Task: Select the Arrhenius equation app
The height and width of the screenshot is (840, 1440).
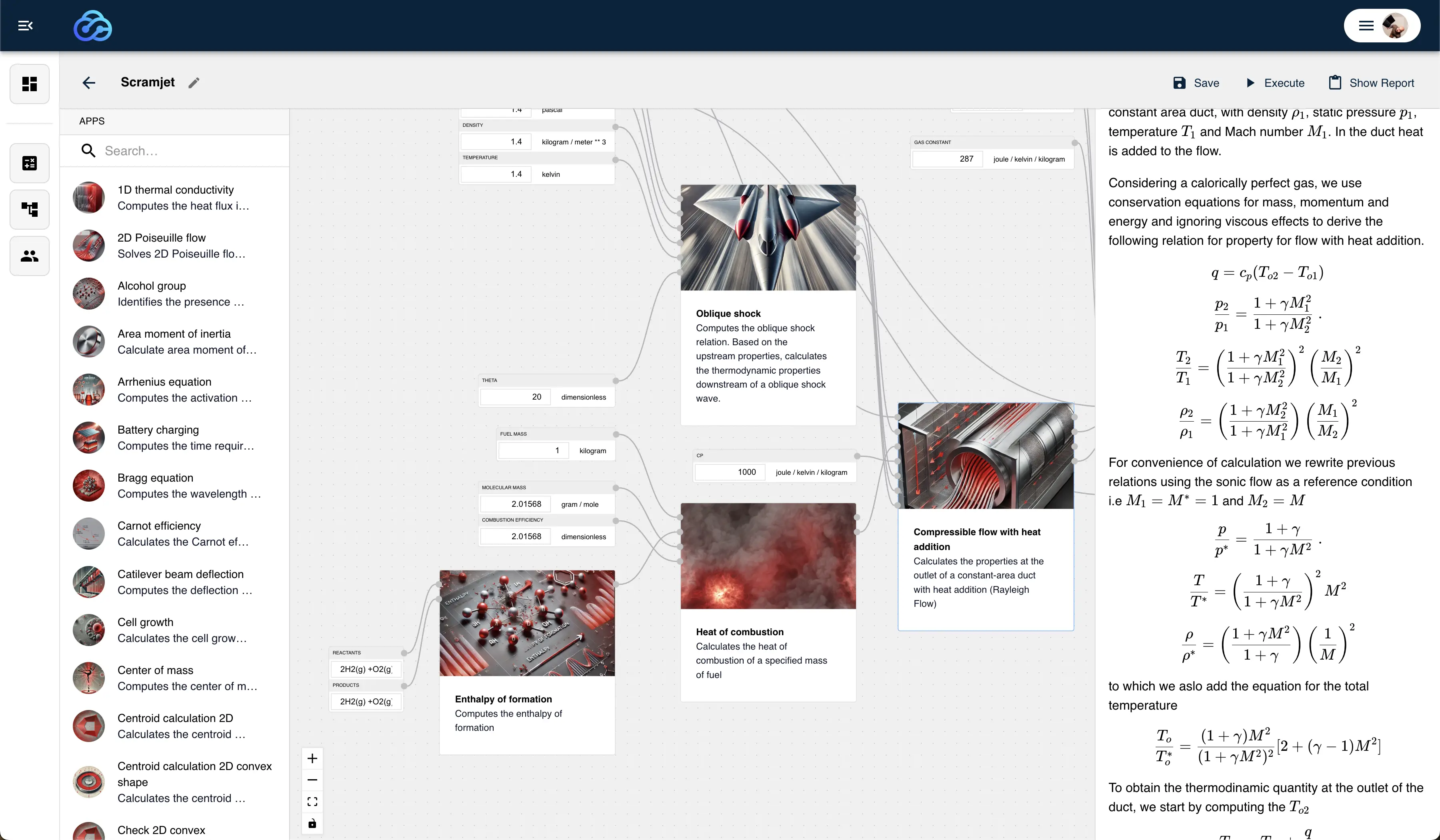Action: pyautogui.click(x=175, y=390)
